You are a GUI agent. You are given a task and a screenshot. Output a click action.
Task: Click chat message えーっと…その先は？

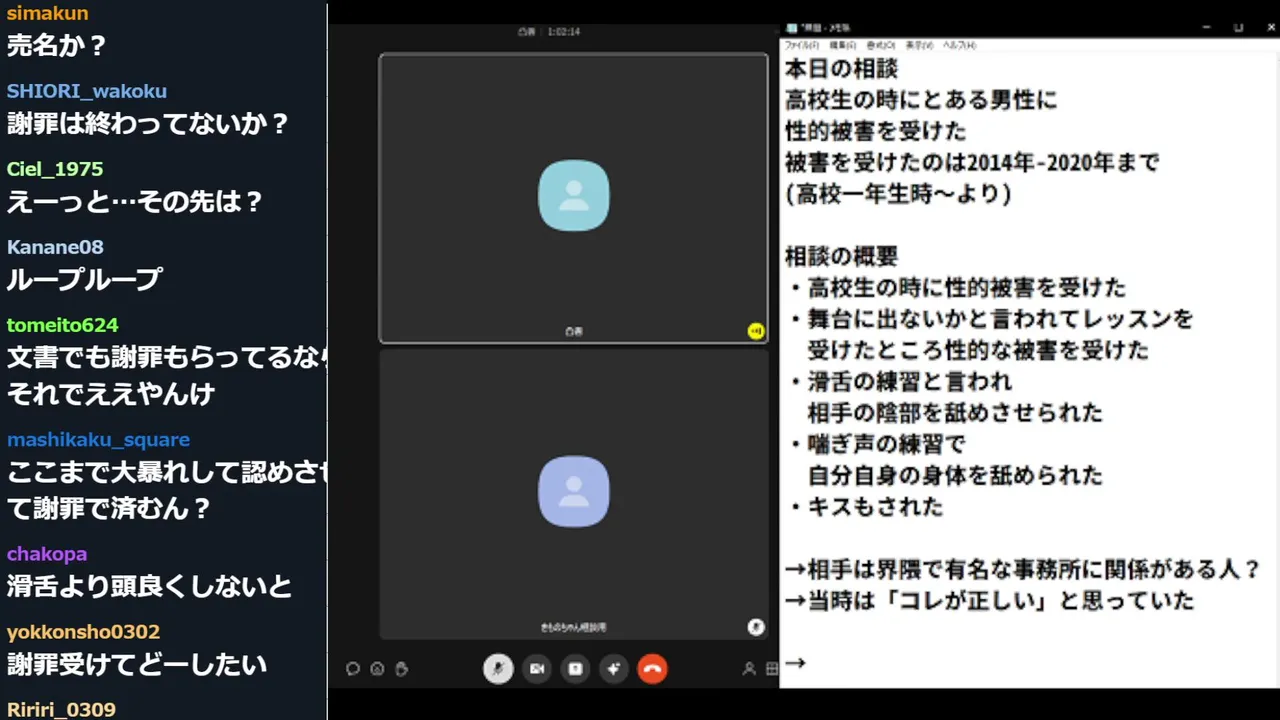pyautogui.click(x=135, y=201)
